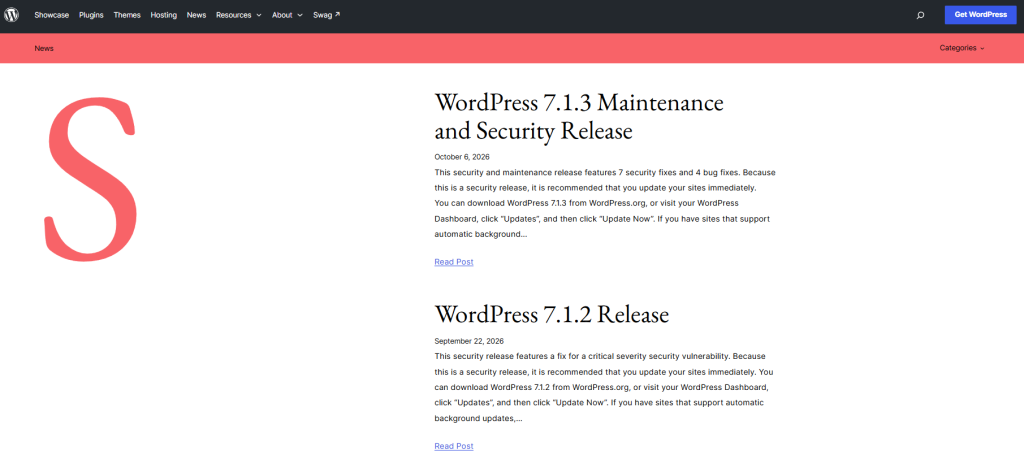Click the 7.1.3 release excerpt paragraph
The height and width of the screenshot is (455, 1024).
605,204
